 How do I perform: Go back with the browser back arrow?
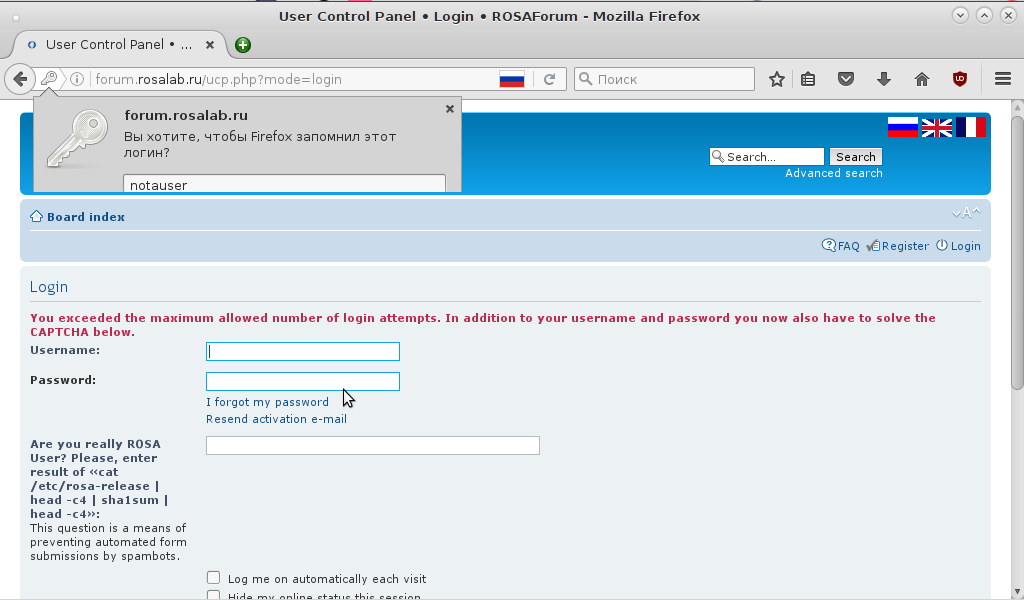(x=20, y=79)
